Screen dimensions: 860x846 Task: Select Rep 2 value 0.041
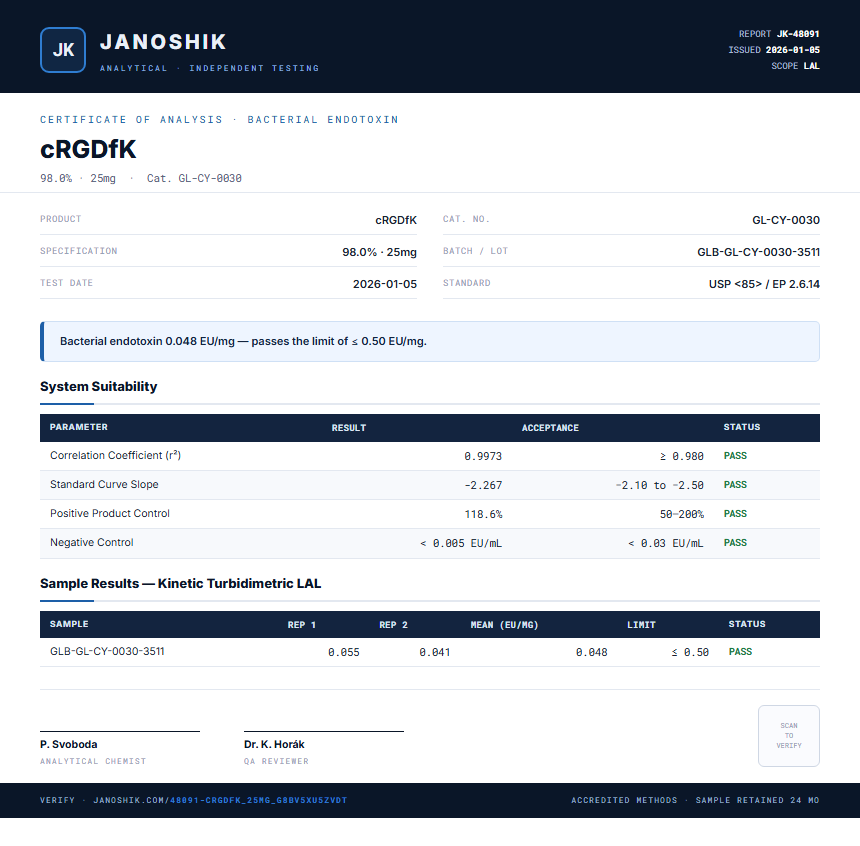(x=435, y=652)
